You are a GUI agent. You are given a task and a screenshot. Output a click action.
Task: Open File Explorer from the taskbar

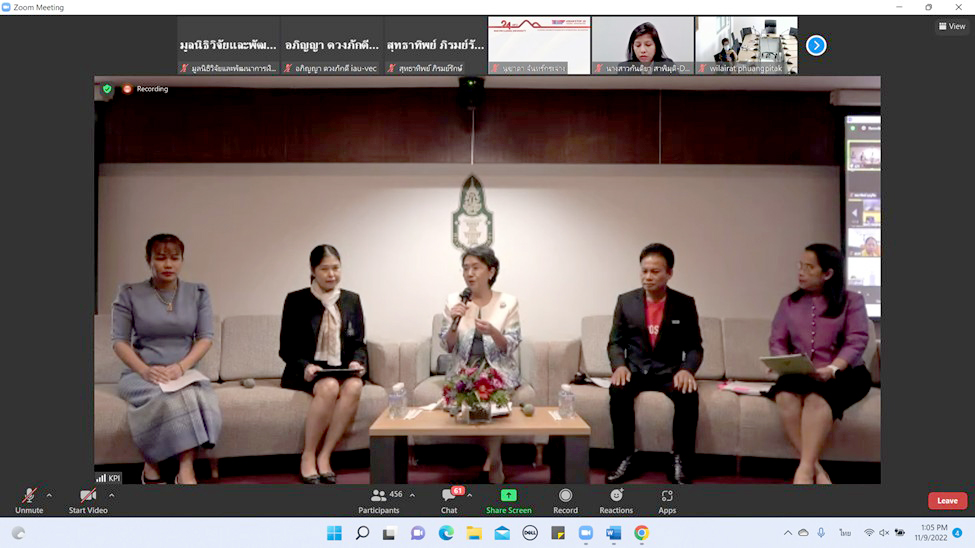tap(474, 533)
